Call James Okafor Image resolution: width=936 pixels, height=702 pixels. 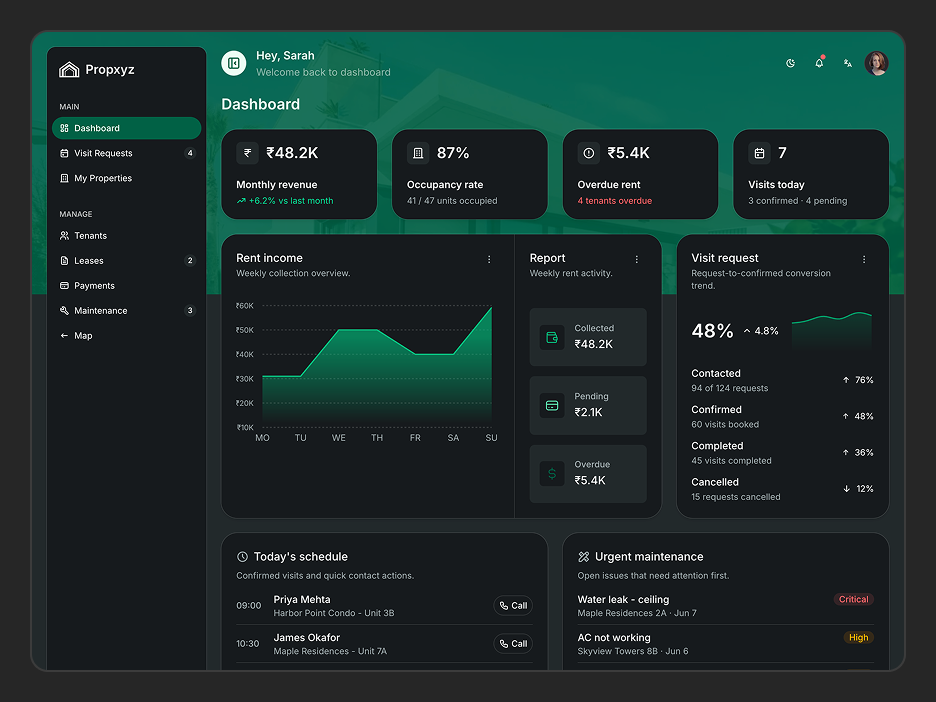pos(513,644)
